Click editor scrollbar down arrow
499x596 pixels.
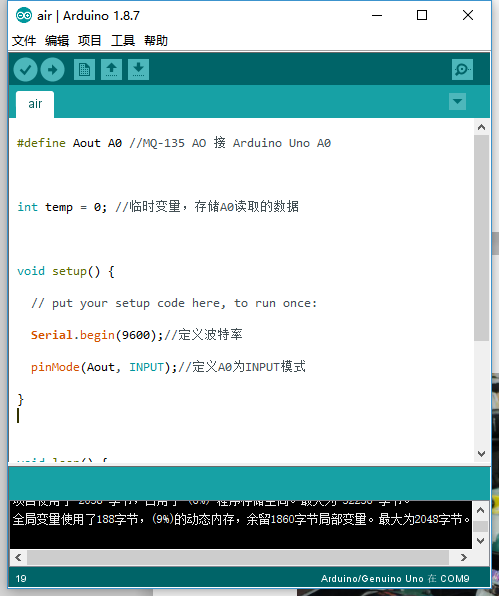[x=482, y=454]
